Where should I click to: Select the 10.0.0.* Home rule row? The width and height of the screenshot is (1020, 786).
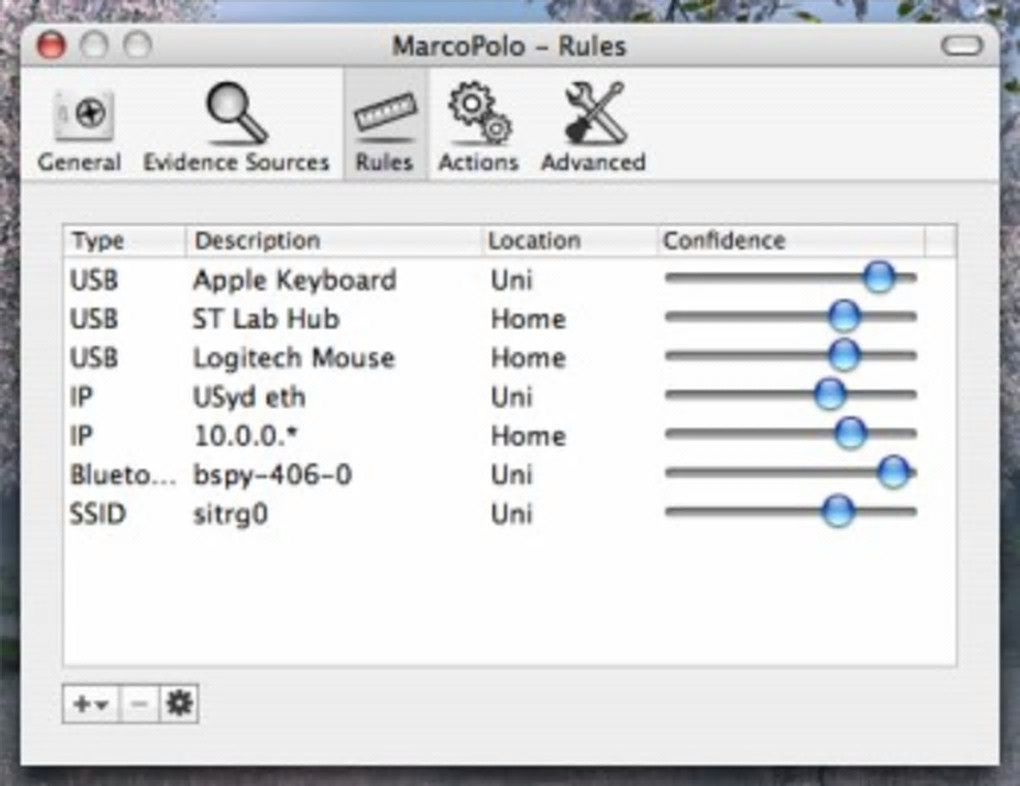[509, 435]
